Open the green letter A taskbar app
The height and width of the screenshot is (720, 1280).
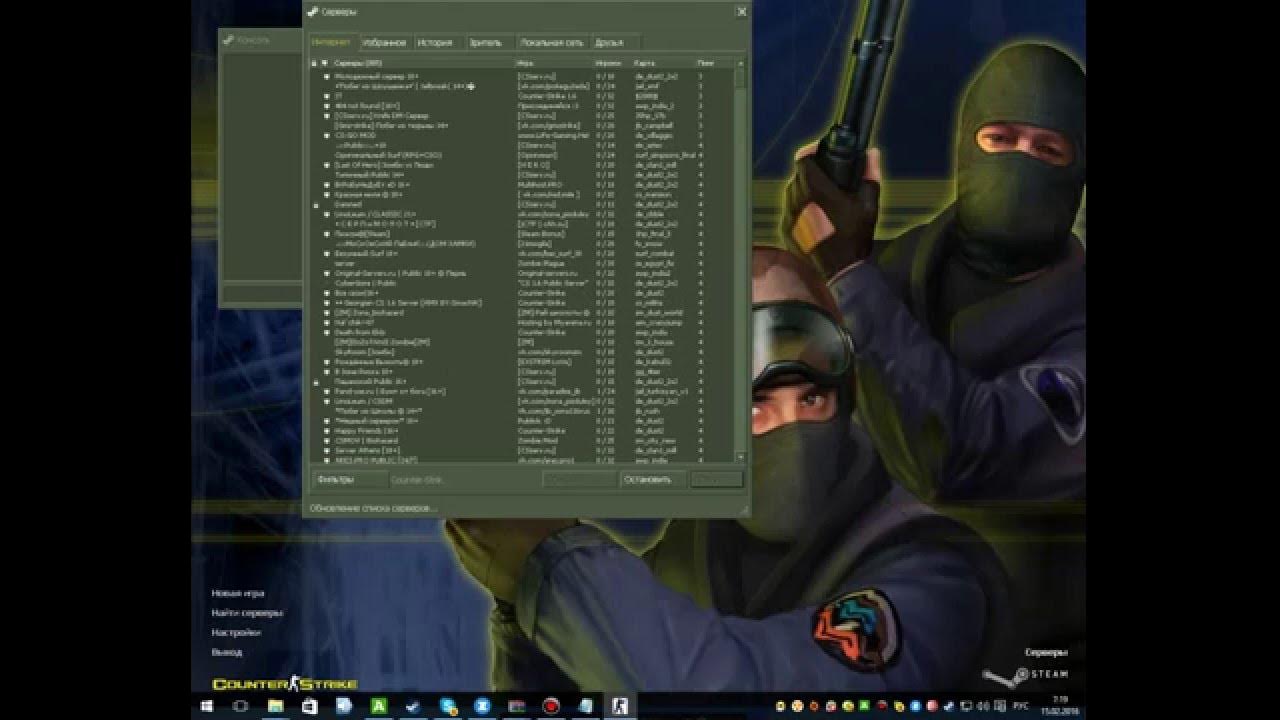point(378,705)
